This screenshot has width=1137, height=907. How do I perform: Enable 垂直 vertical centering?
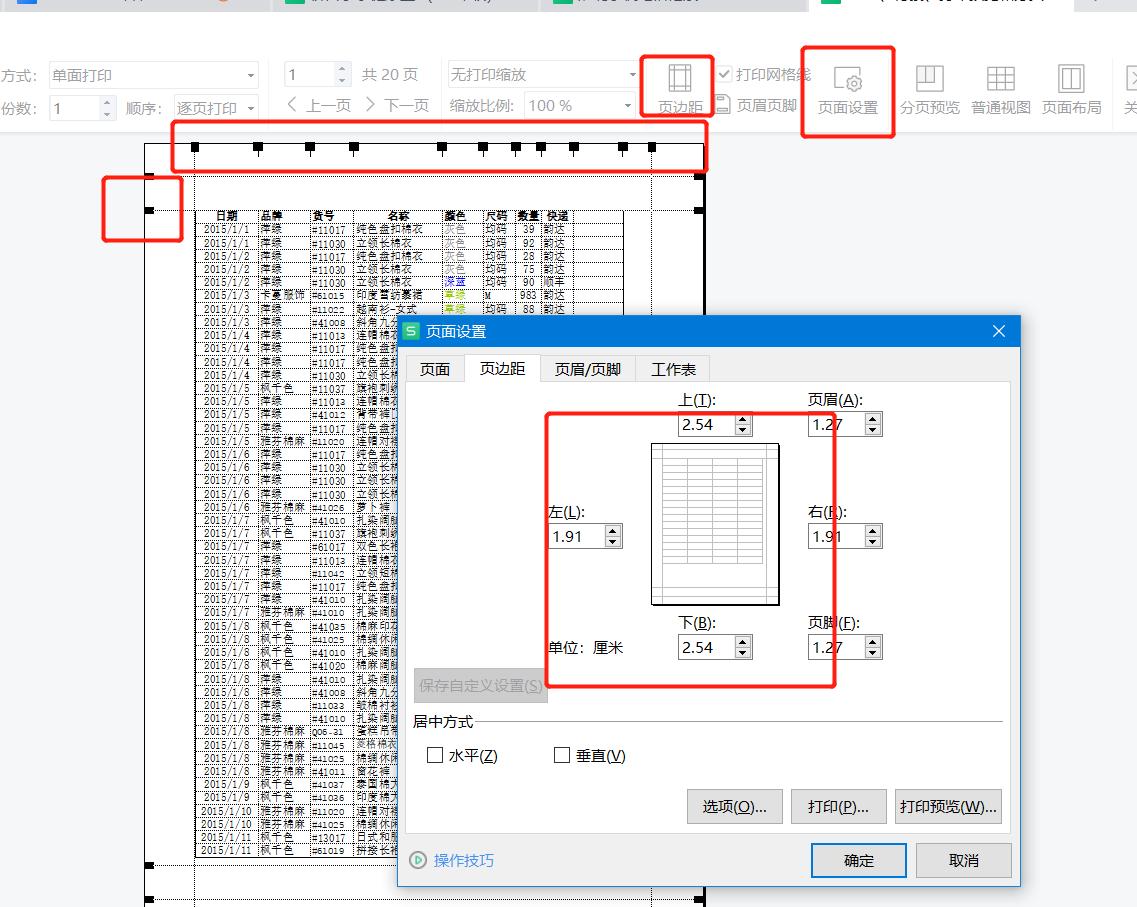pyautogui.click(x=561, y=755)
